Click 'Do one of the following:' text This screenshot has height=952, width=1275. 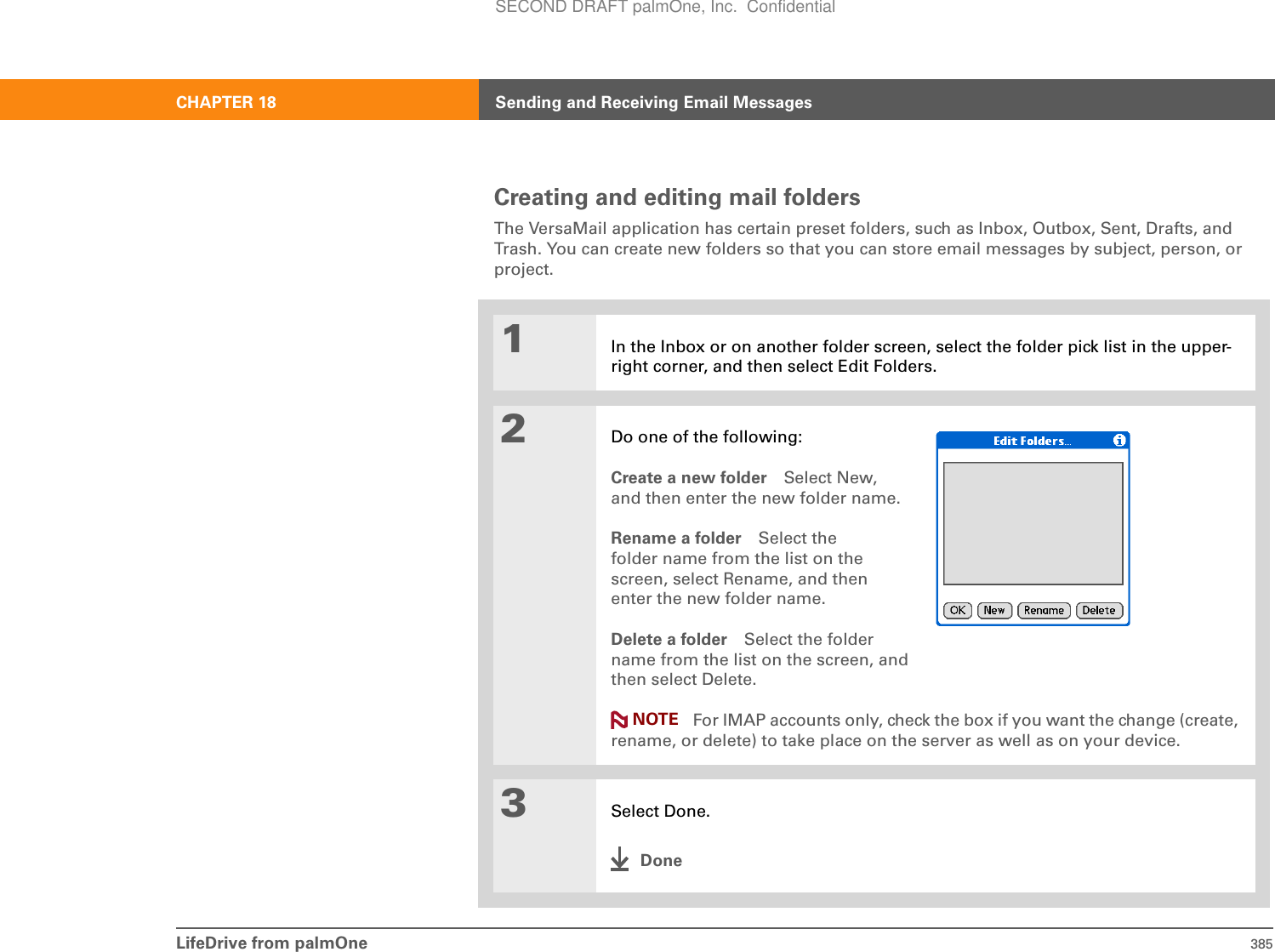(706, 436)
